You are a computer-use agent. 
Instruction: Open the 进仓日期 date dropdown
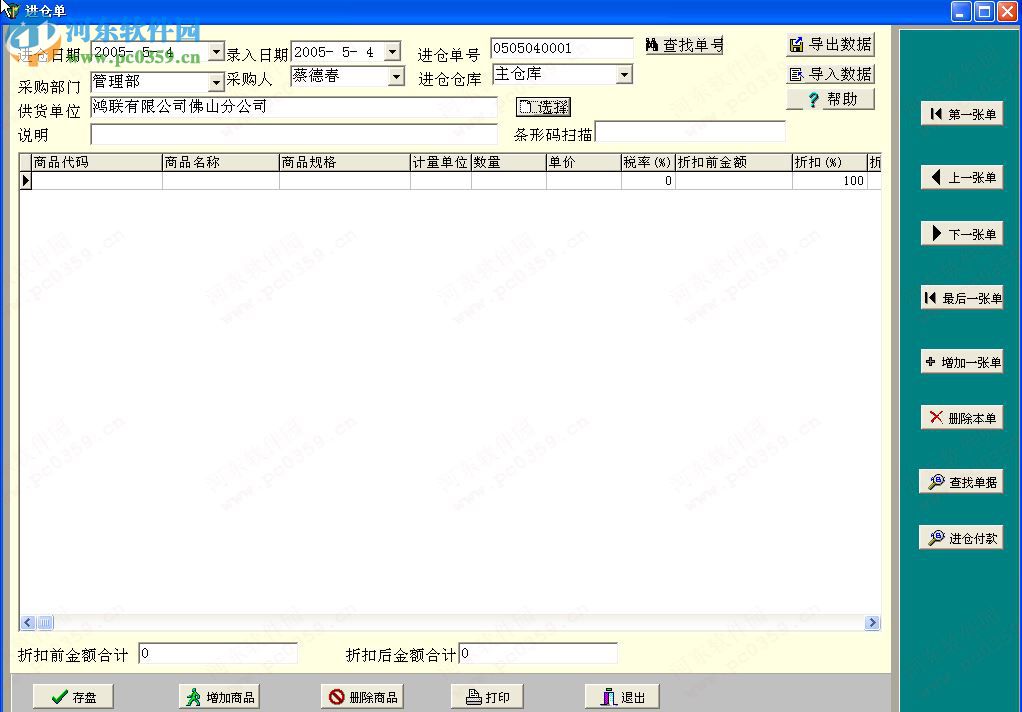(x=216, y=52)
